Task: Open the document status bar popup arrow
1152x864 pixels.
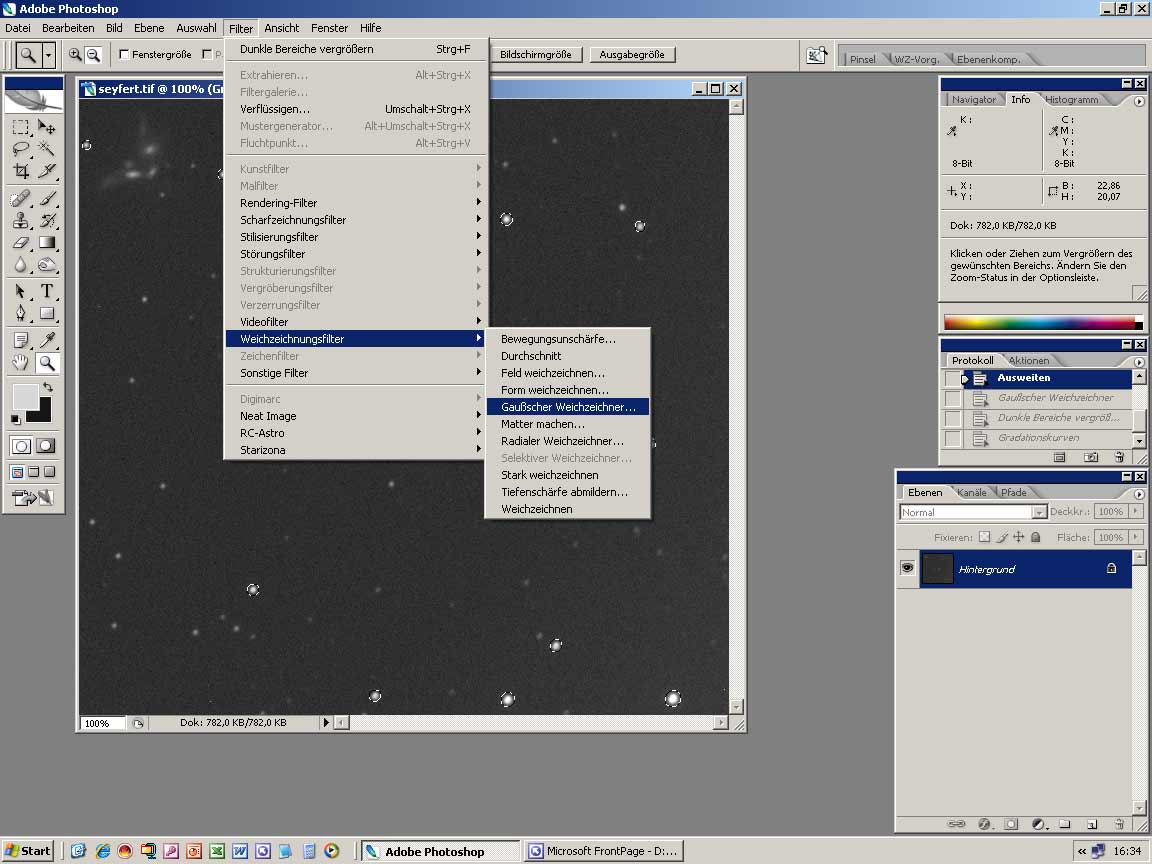Action: 325,722
